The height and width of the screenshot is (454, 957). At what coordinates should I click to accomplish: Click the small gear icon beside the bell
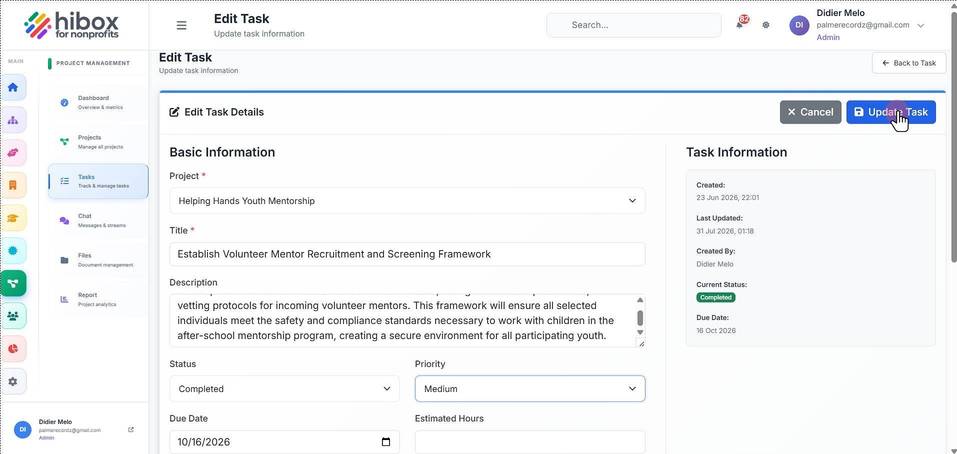coord(766,25)
